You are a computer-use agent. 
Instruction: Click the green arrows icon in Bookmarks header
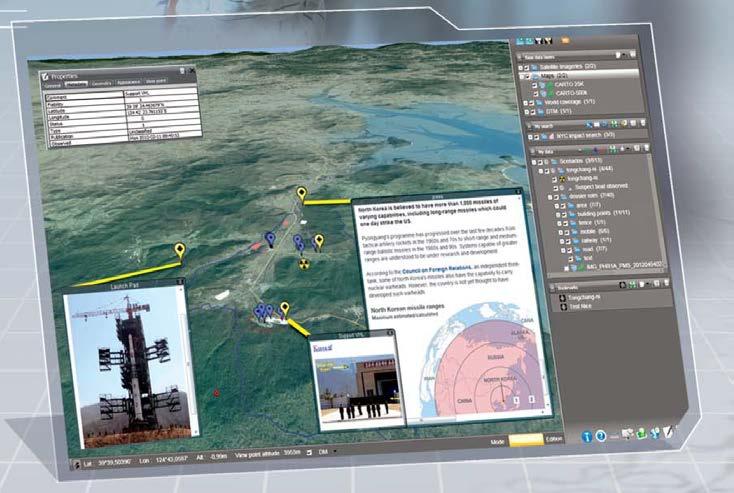(x=632, y=284)
